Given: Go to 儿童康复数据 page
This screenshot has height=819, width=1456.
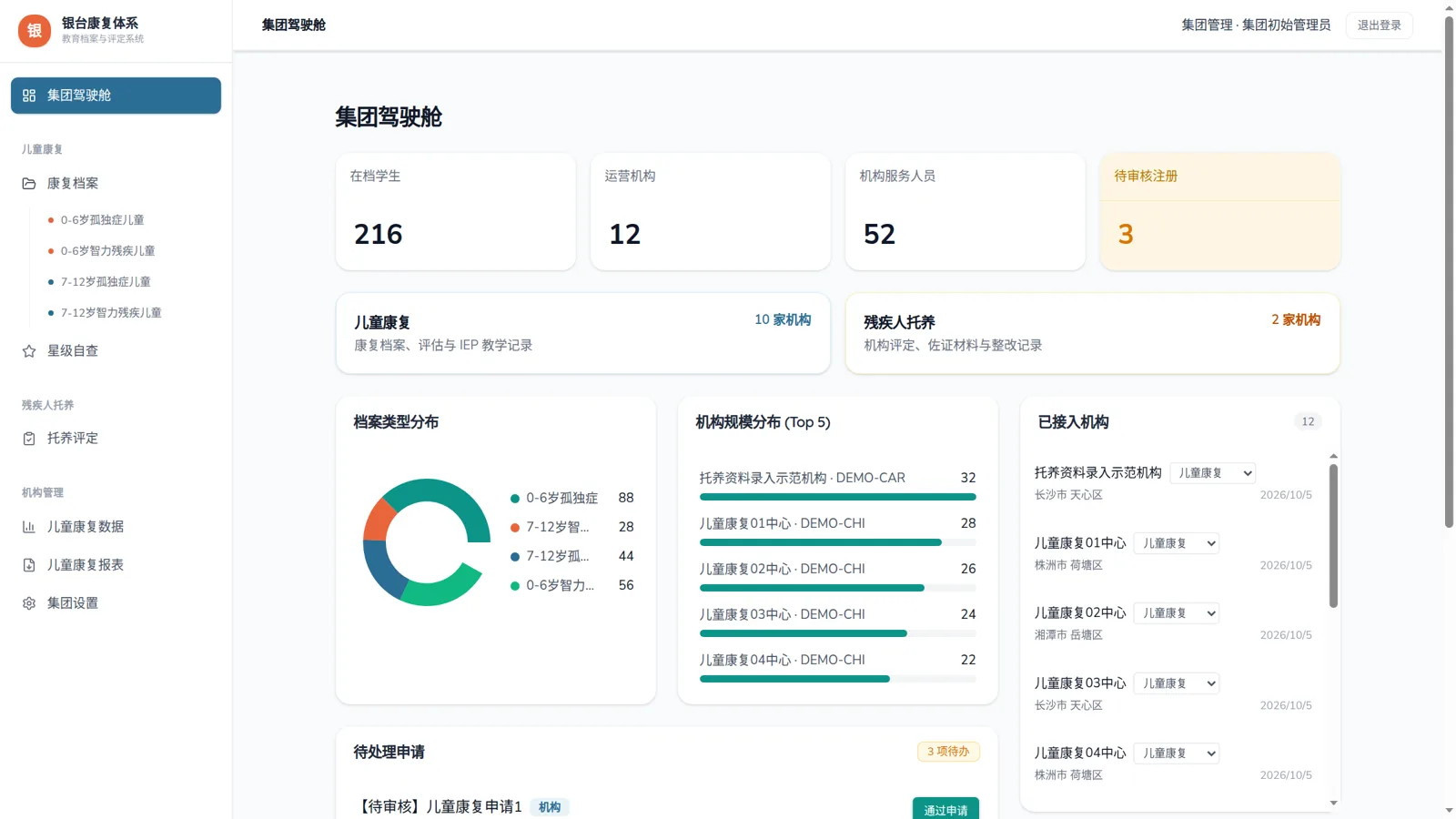Looking at the screenshot, I should [116, 527].
